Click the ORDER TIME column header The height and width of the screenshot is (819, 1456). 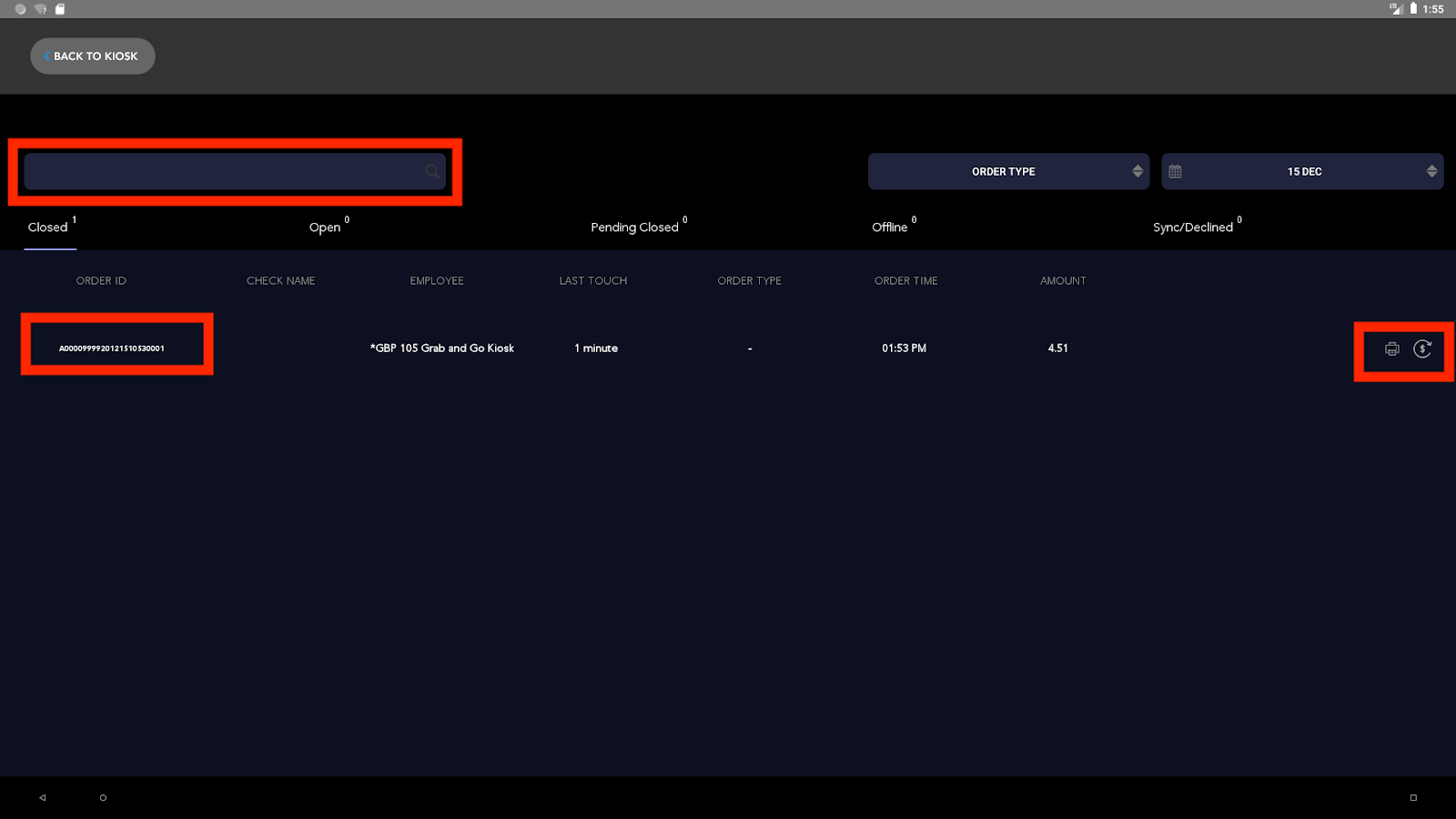click(905, 281)
